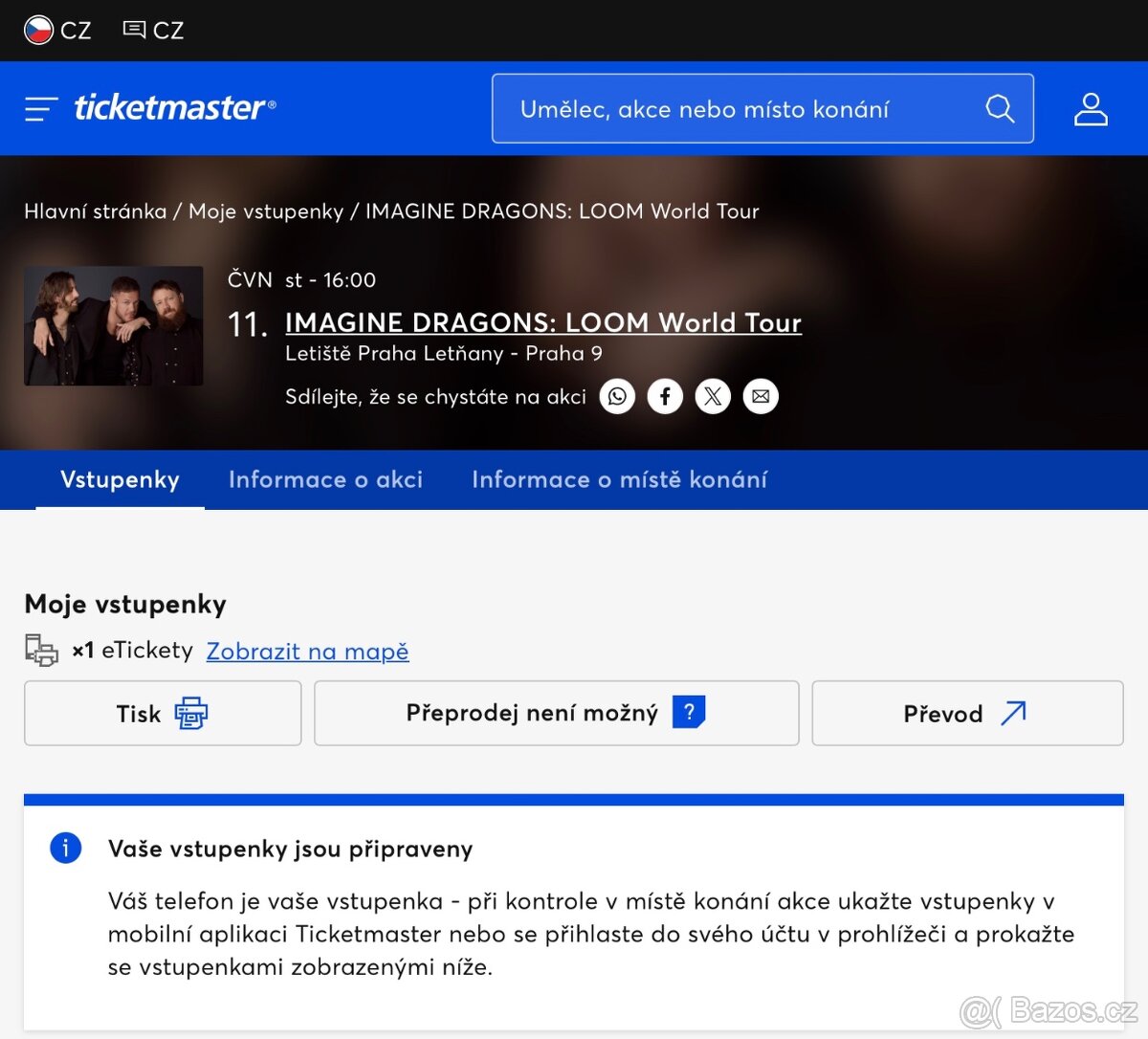Viewport: 1148px width, 1039px height.
Task: Open the user account profile icon
Action: point(1091,109)
